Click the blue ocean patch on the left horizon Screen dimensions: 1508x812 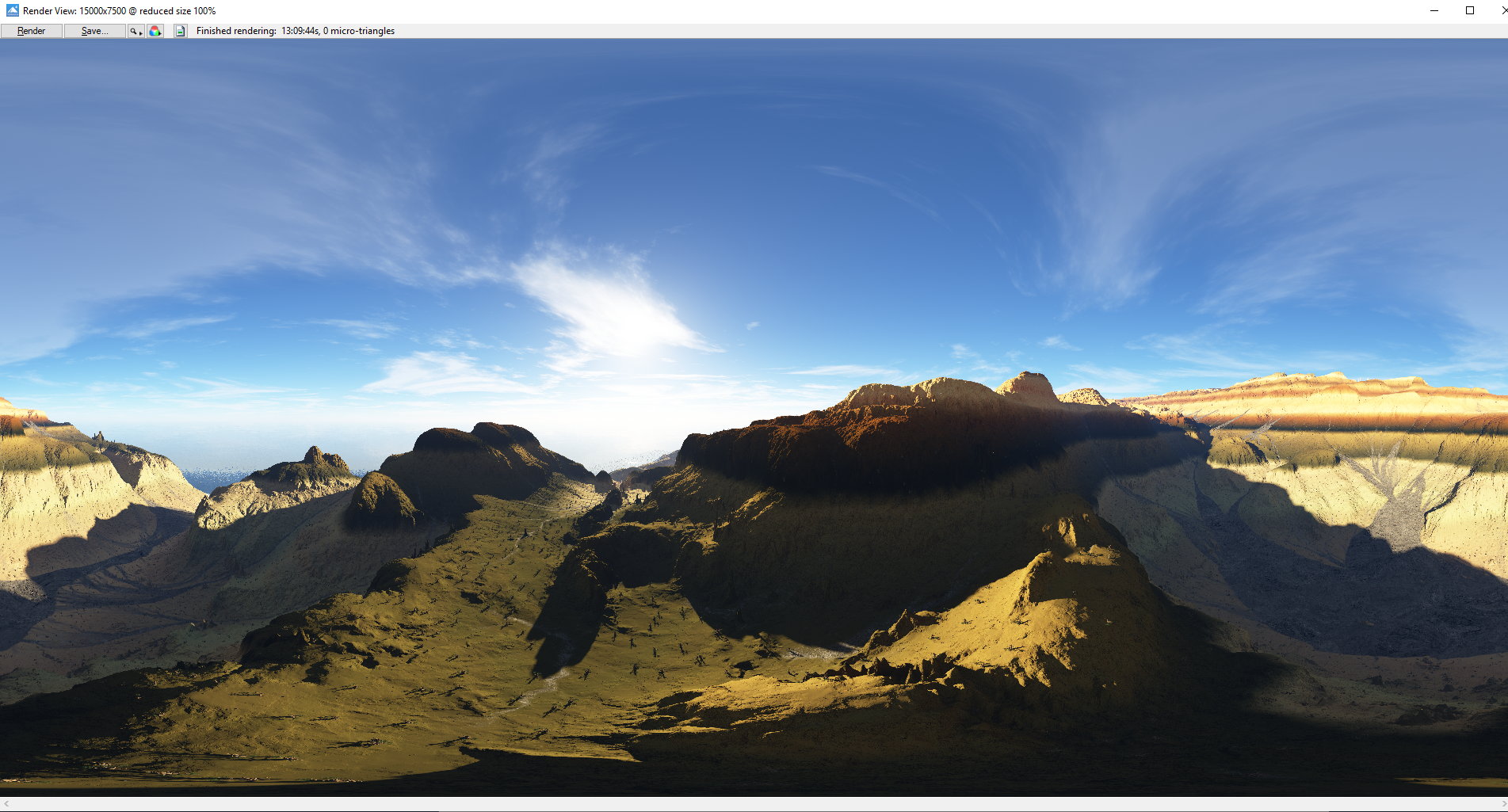[210, 478]
